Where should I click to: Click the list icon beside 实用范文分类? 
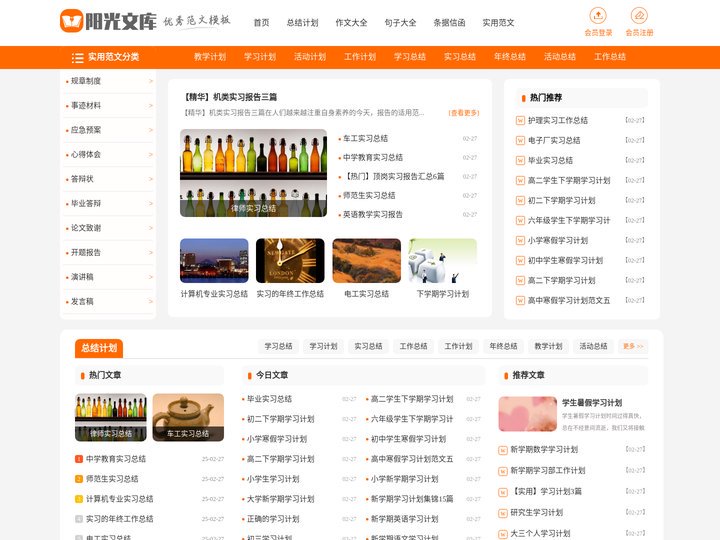(78, 57)
